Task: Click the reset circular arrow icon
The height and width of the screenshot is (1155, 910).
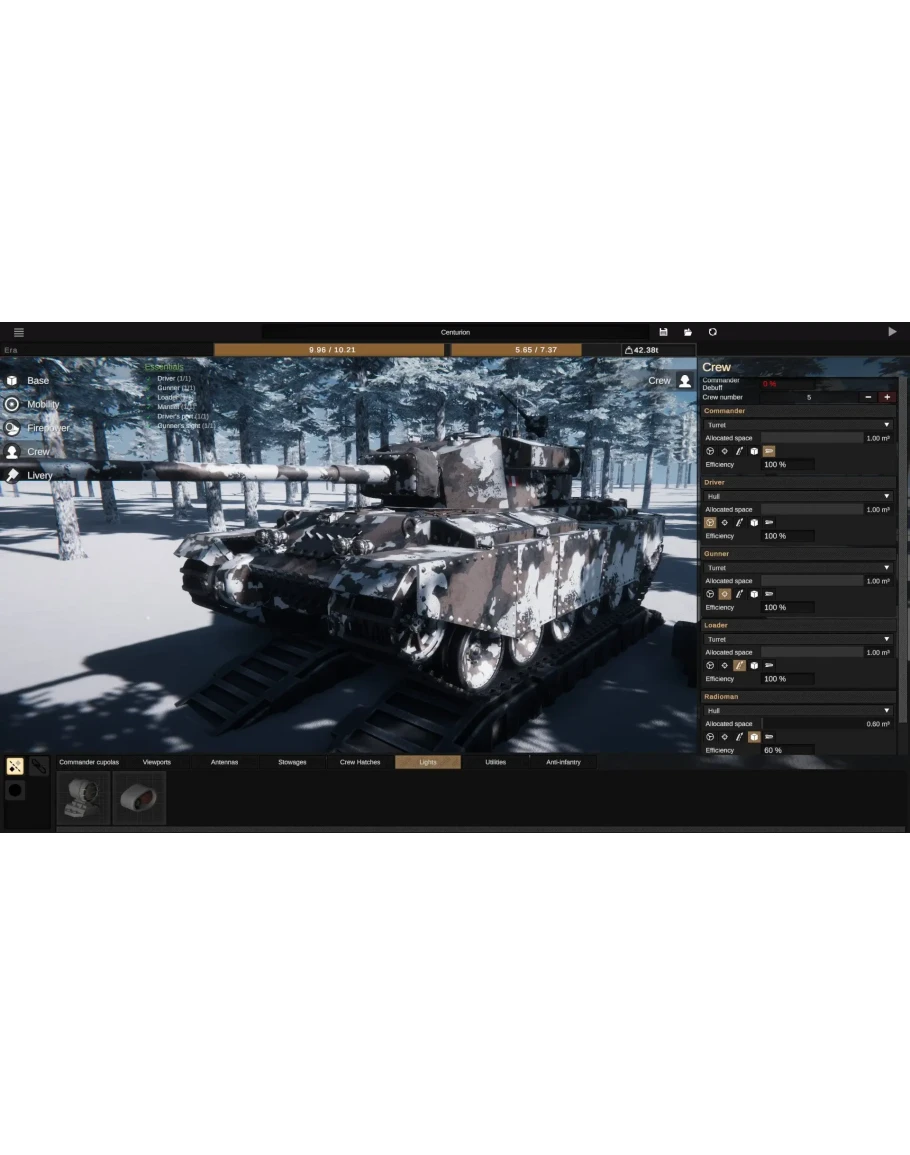Action: pyautogui.click(x=713, y=332)
